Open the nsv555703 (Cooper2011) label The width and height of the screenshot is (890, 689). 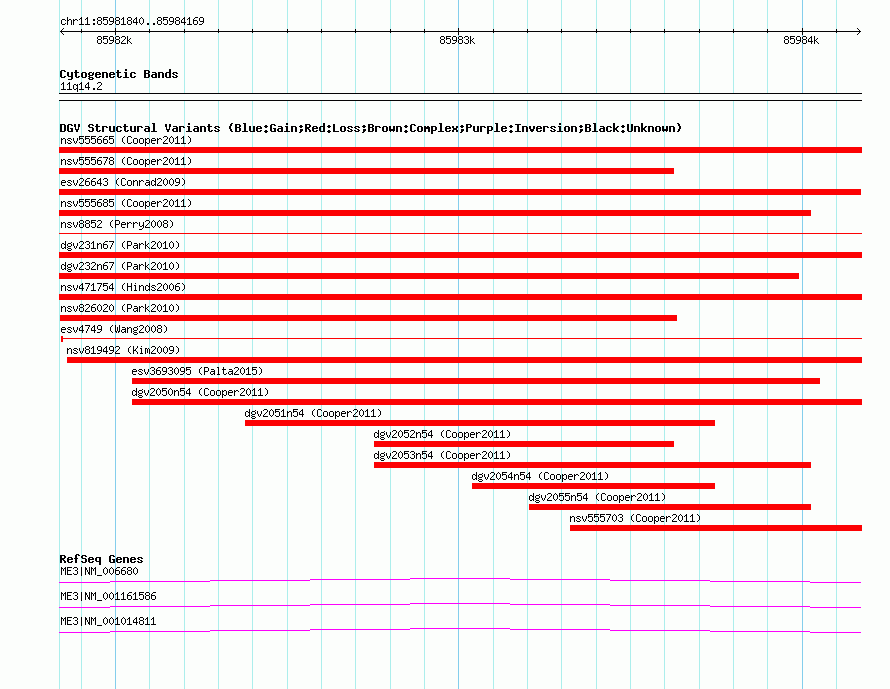point(635,518)
